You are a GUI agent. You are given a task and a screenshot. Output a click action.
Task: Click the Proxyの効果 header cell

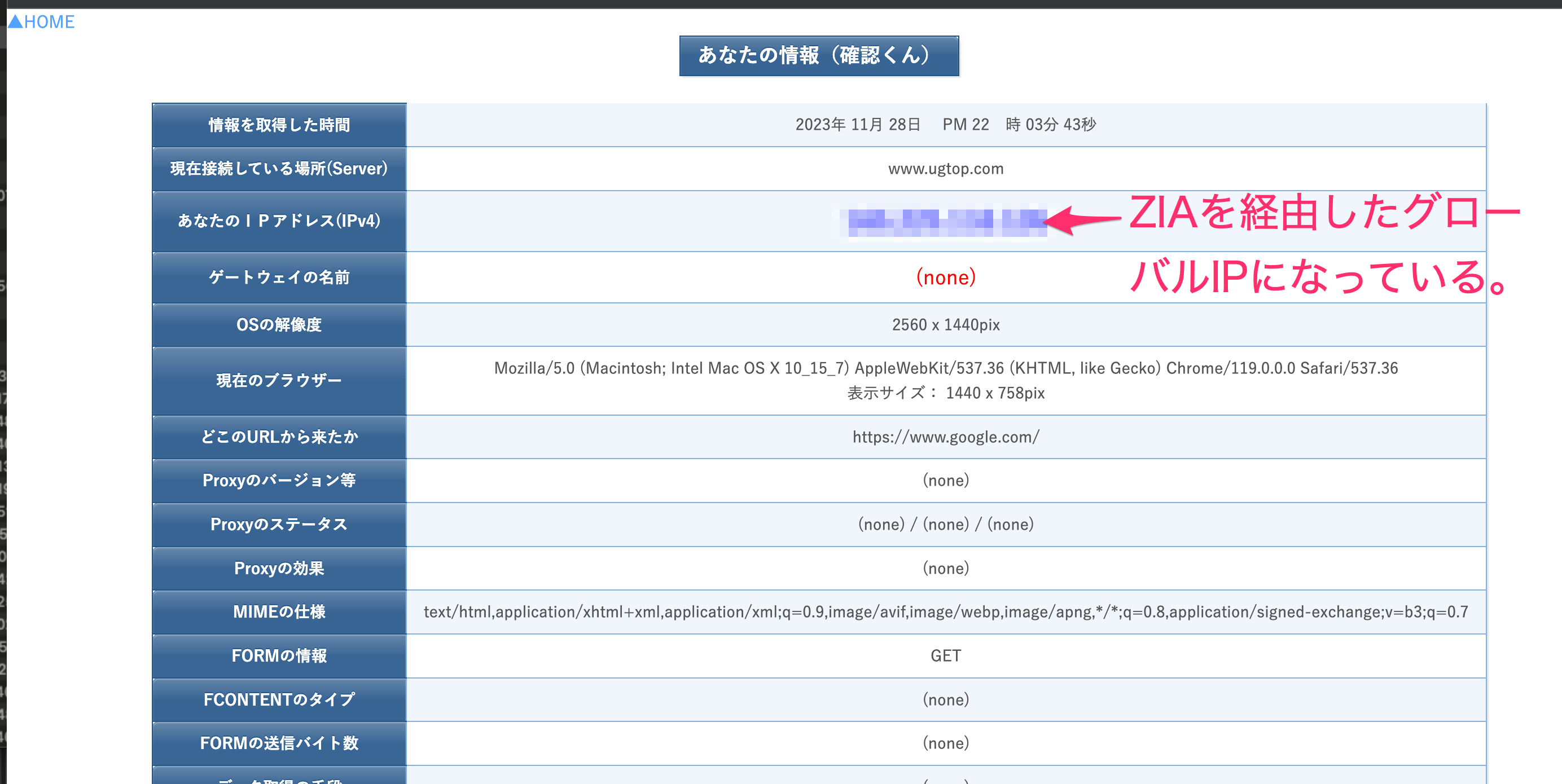[x=279, y=569]
